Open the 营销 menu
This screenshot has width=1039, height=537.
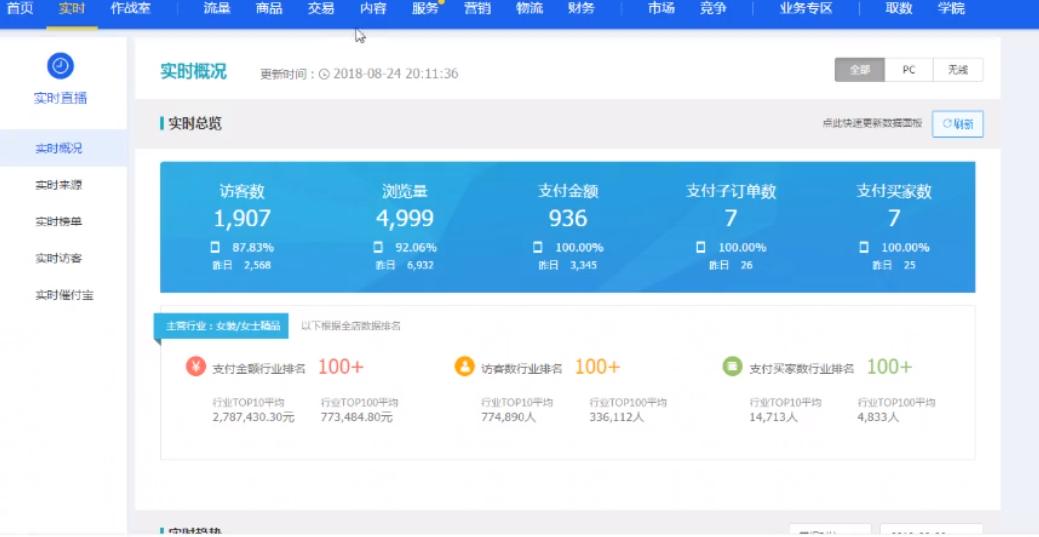point(477,9)
